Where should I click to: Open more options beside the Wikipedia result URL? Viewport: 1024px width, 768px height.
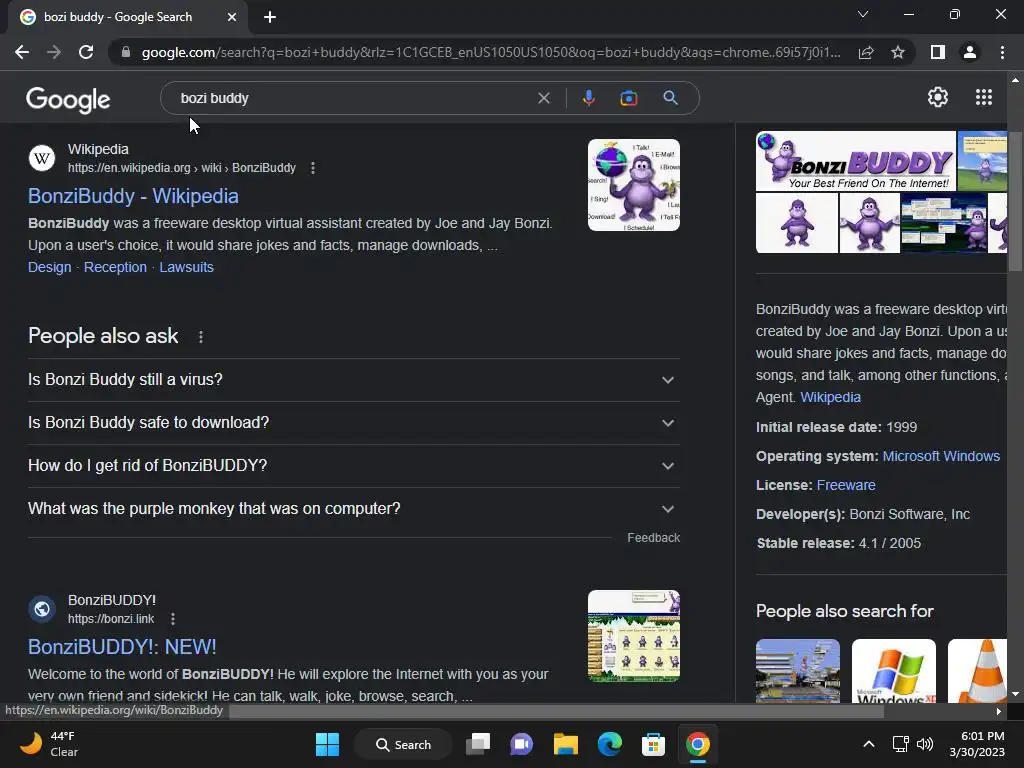tap(313, 168)
